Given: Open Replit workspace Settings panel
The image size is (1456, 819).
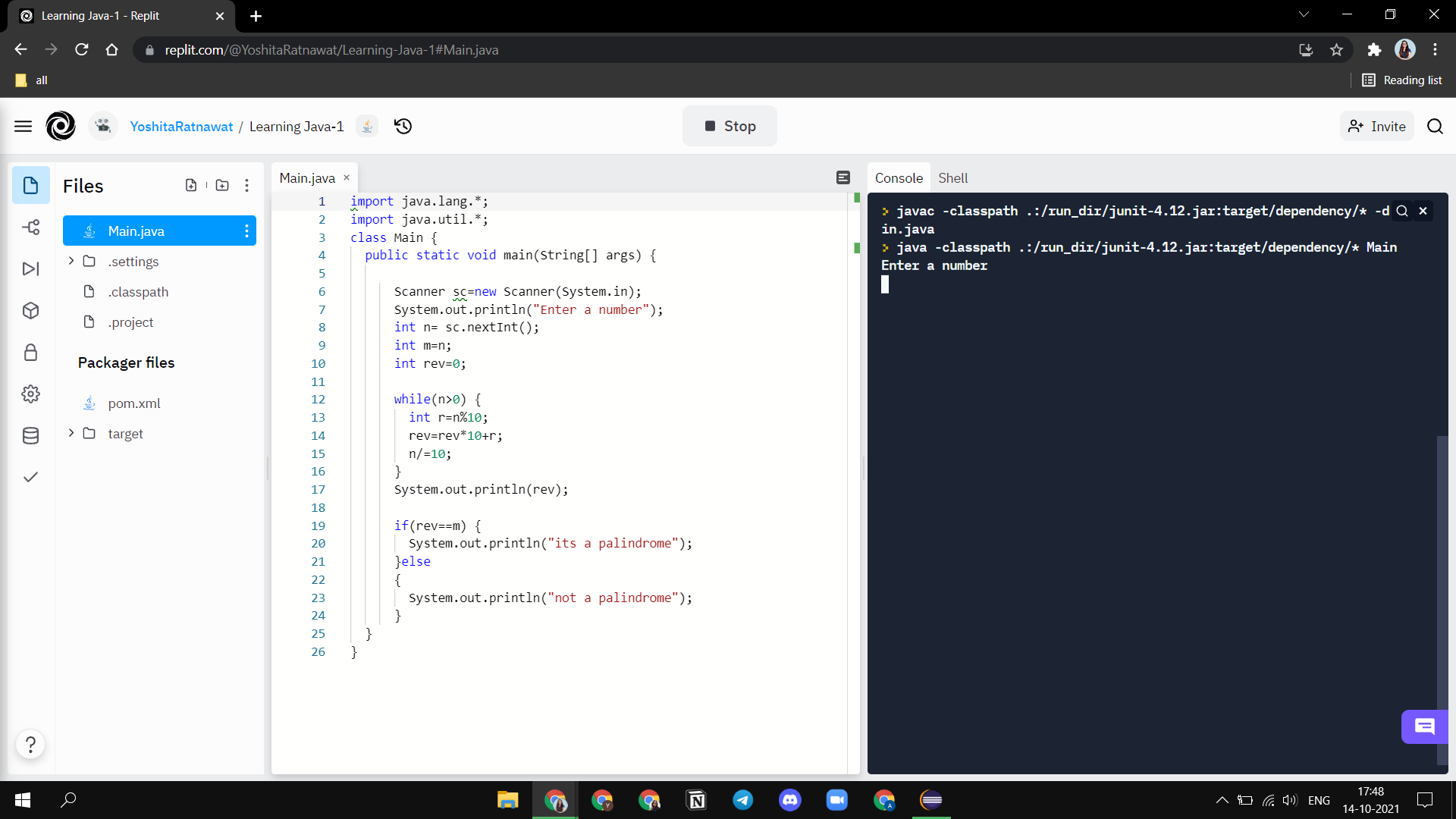Looking at the screenshot, I should pyautogui.click(x=30, y=394).
